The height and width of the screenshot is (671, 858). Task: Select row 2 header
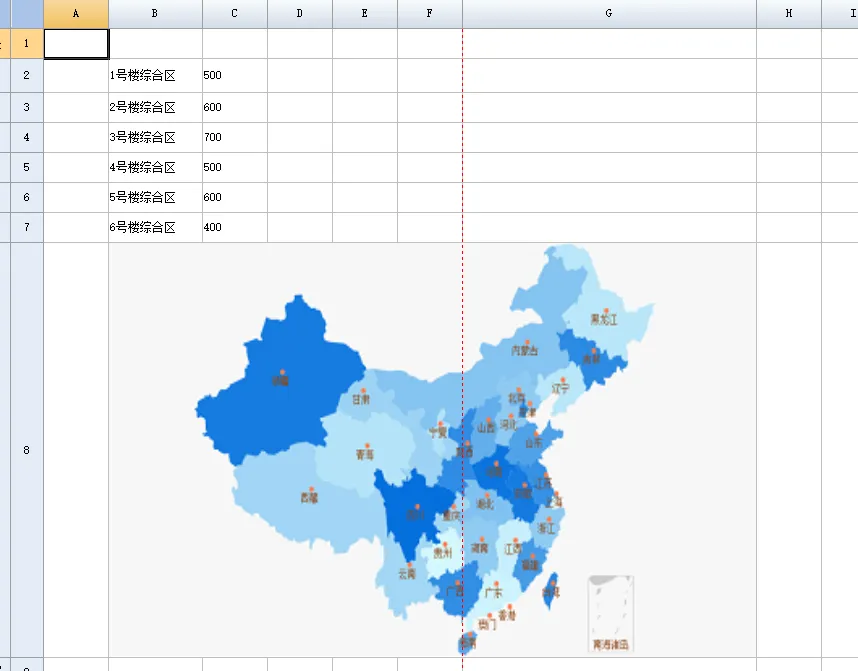[x=26, y=75]
